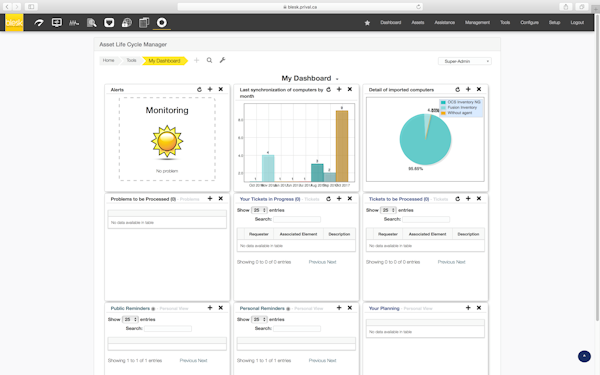Image resolution: width=600 pixels, height=375 pixels.
Task: Open the Dashboard menu
Action: tap(391, 23)
